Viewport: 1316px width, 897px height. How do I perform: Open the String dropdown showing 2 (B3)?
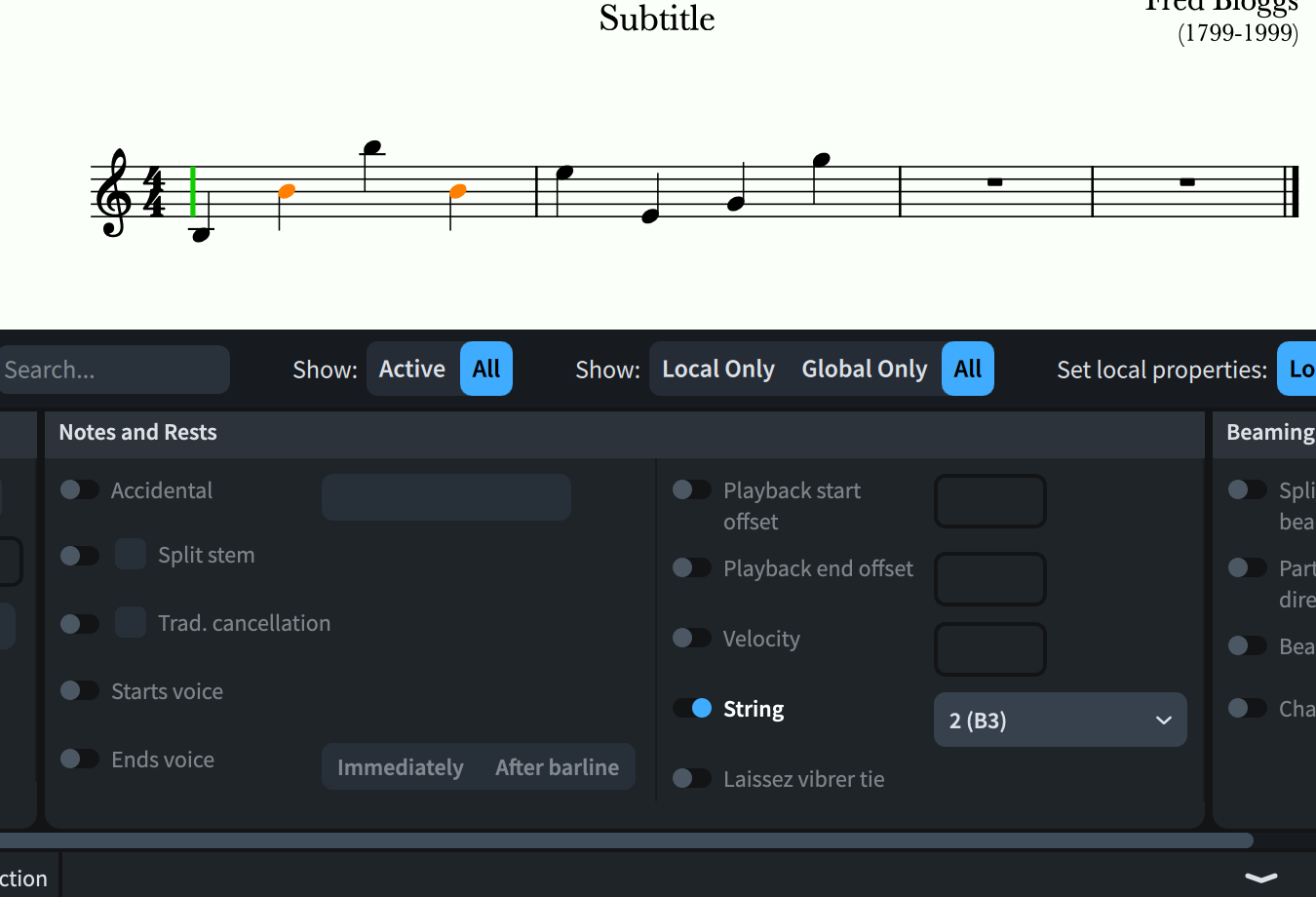pos(1060,721)
